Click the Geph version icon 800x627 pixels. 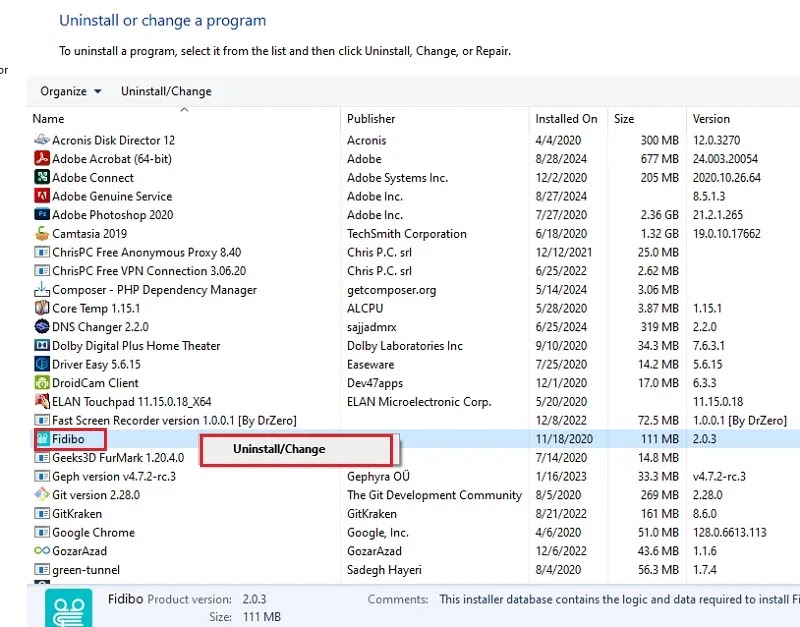point(42,476)
